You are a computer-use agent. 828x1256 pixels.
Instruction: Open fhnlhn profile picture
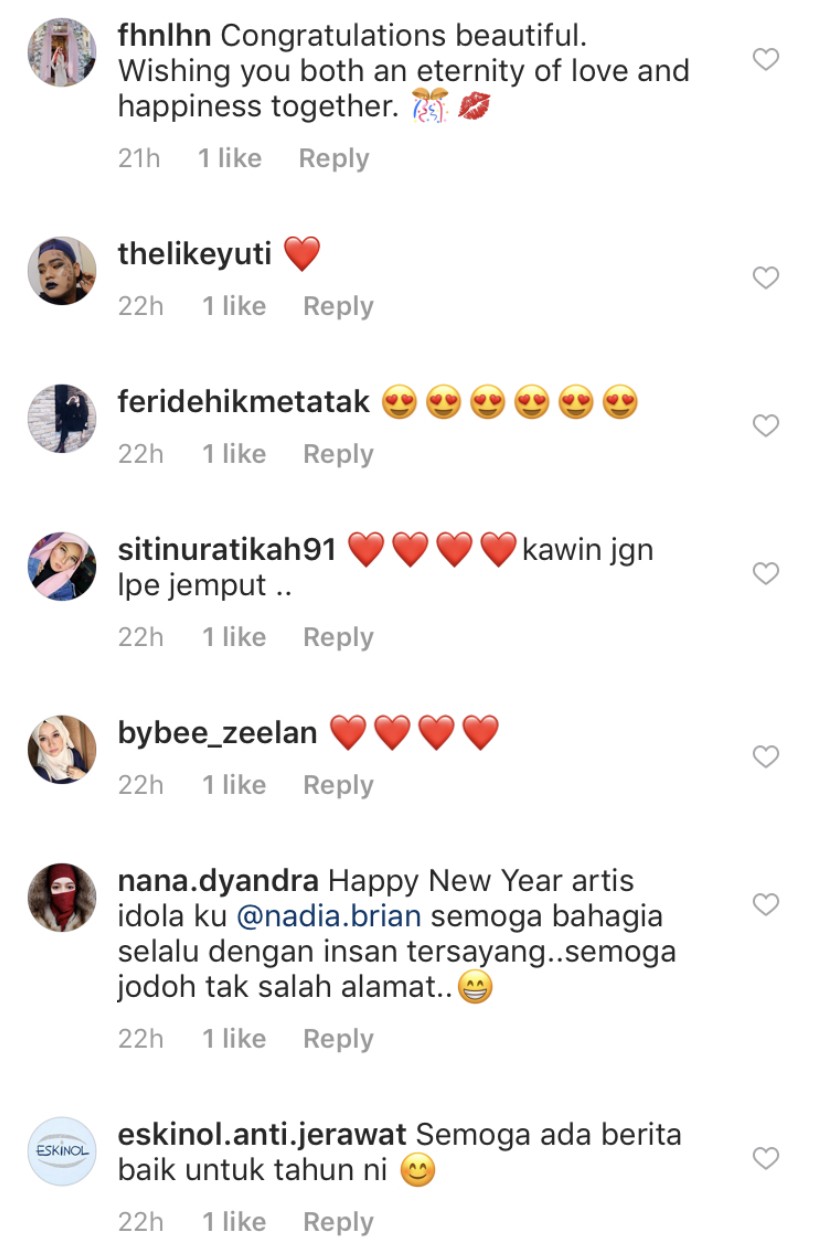62,52
